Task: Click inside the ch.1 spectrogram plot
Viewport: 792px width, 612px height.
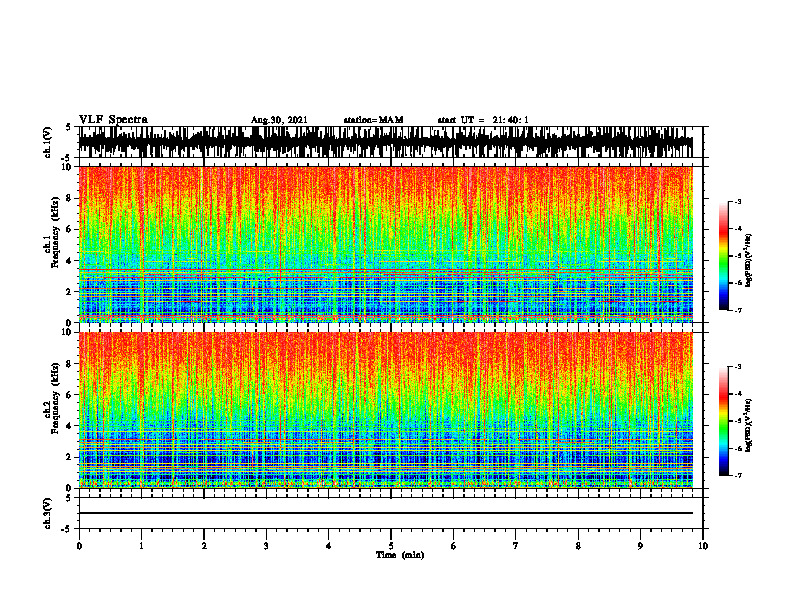Action: pos(386,244)
